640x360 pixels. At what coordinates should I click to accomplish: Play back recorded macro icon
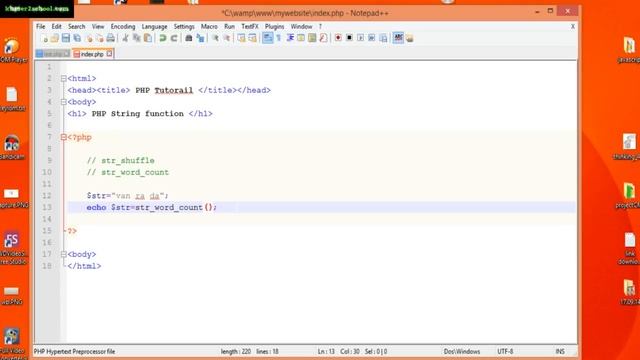pyautogui.click(x=360, y=38)
